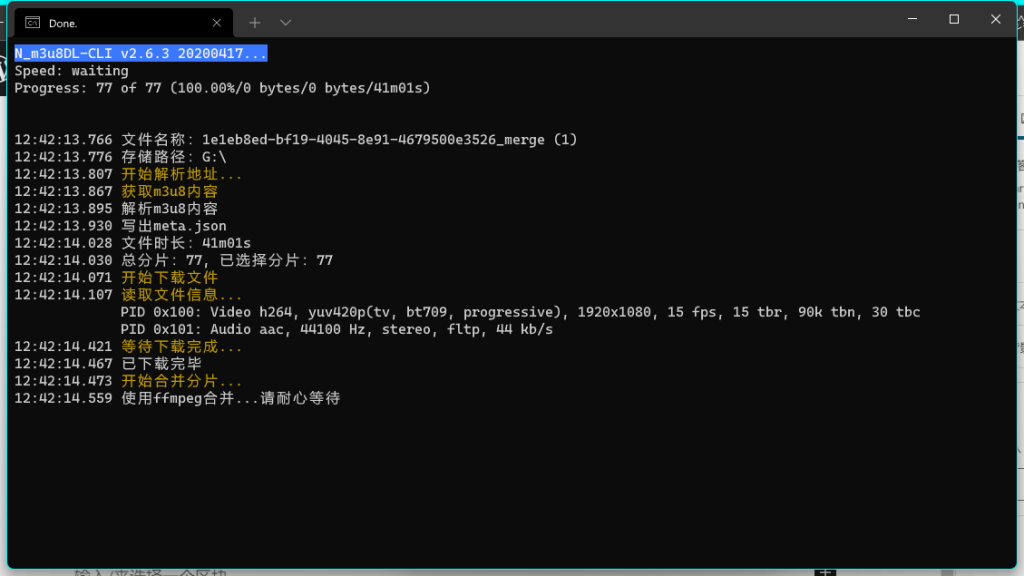
Task: Close the Done. terminal tab
Action: click(217, 22)
